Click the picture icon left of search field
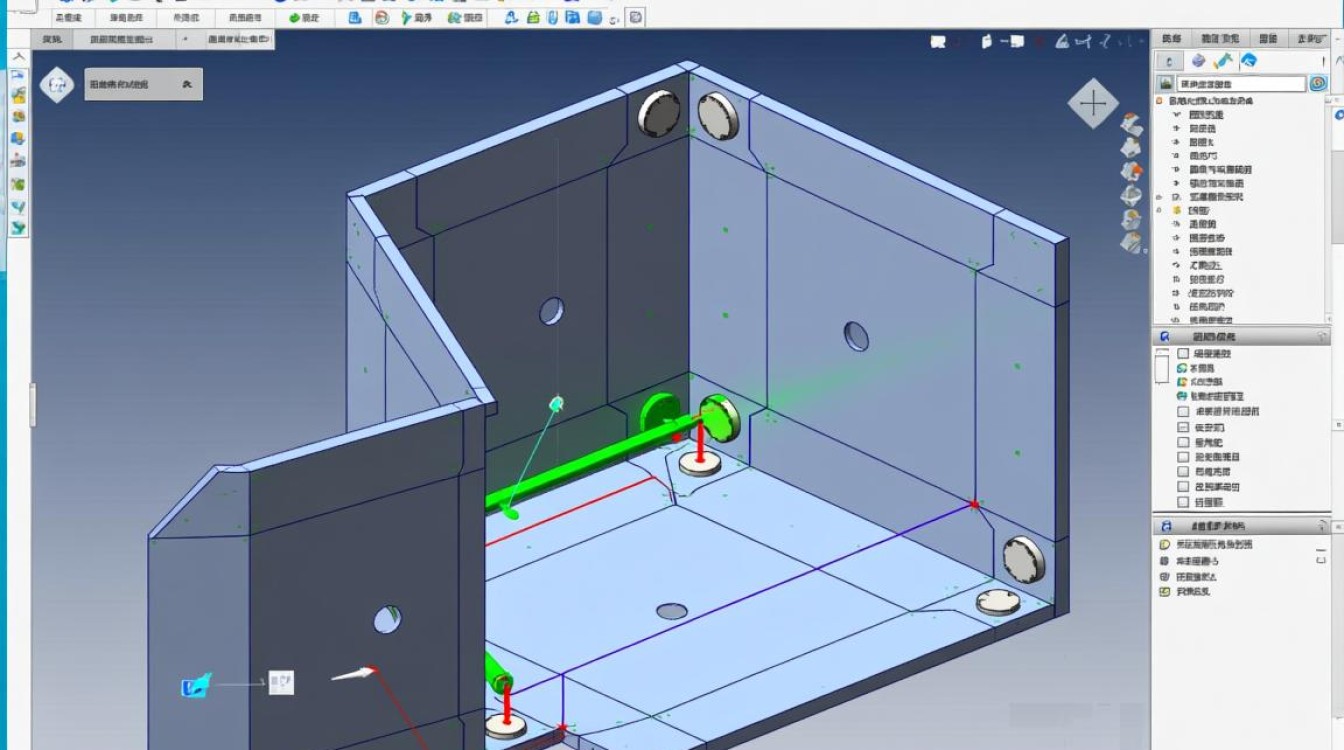The height and width of the screenshot is (750, 1344). [1165, 84]
